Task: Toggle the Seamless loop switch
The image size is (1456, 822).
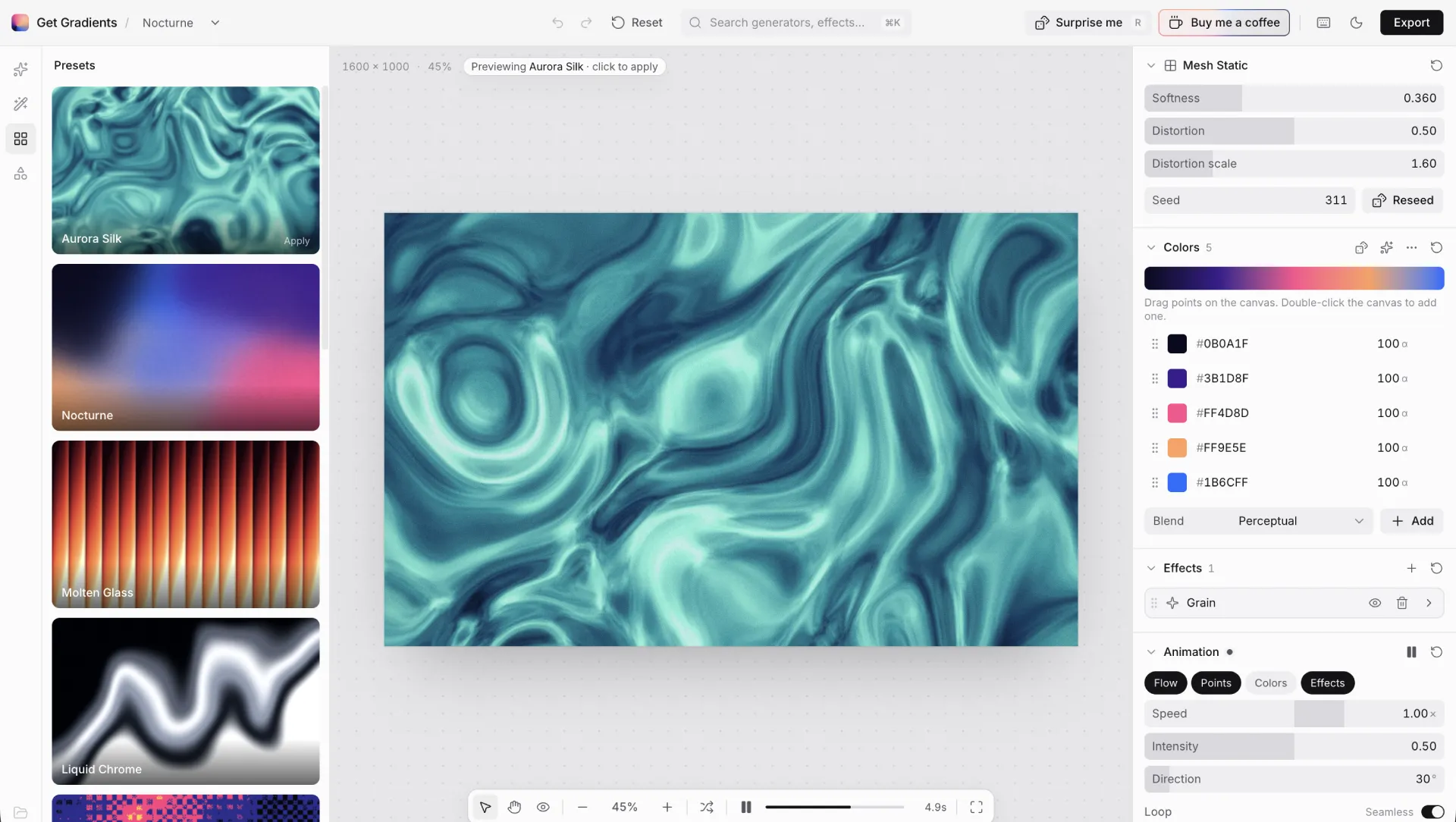Action: click(1432, 812)
